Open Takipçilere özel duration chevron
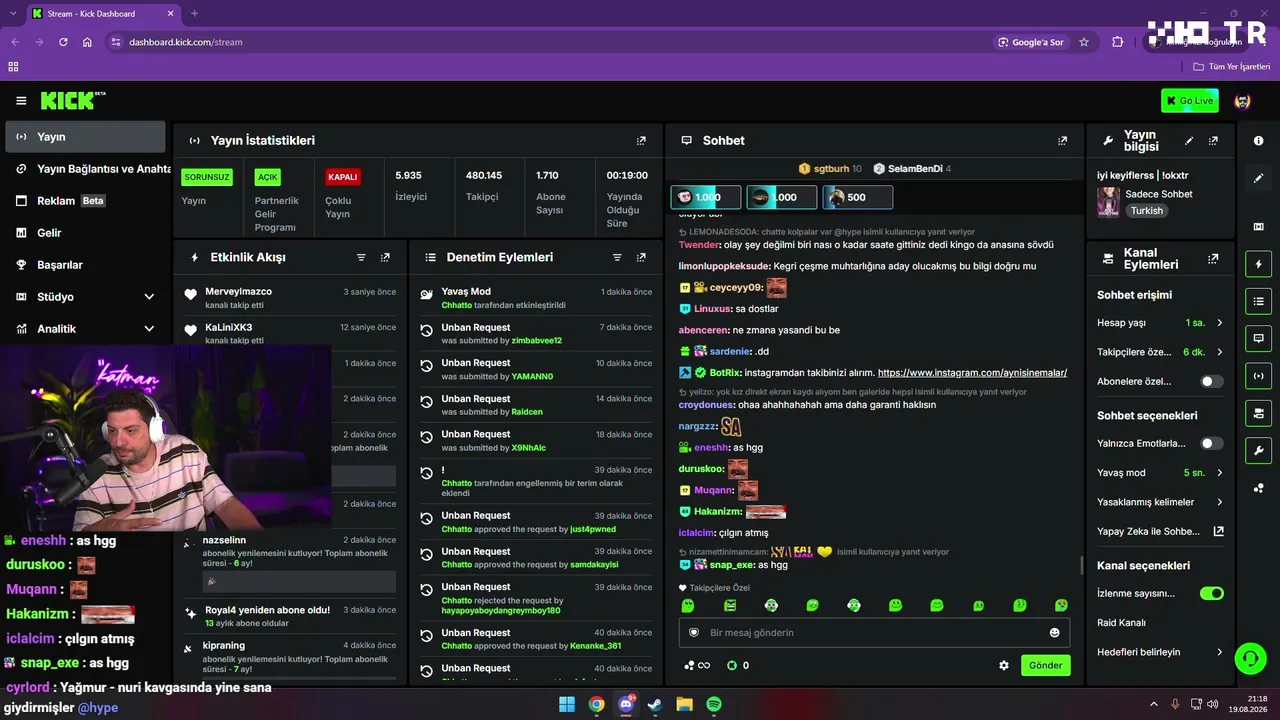The width and height of the screenshot is (1280, 720). coord(1220,352)
